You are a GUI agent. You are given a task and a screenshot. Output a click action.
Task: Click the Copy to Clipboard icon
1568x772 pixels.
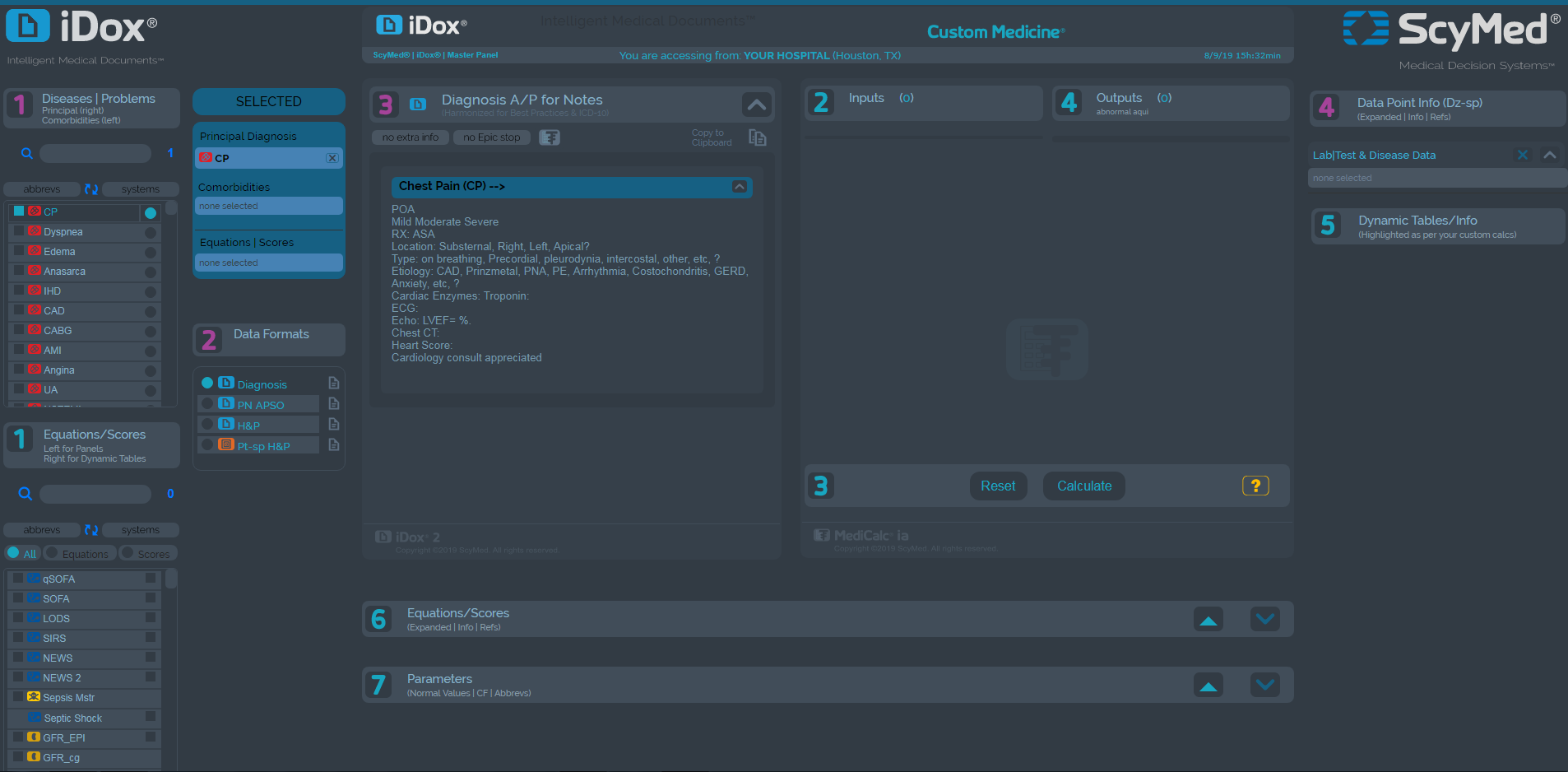coord(758,137)
